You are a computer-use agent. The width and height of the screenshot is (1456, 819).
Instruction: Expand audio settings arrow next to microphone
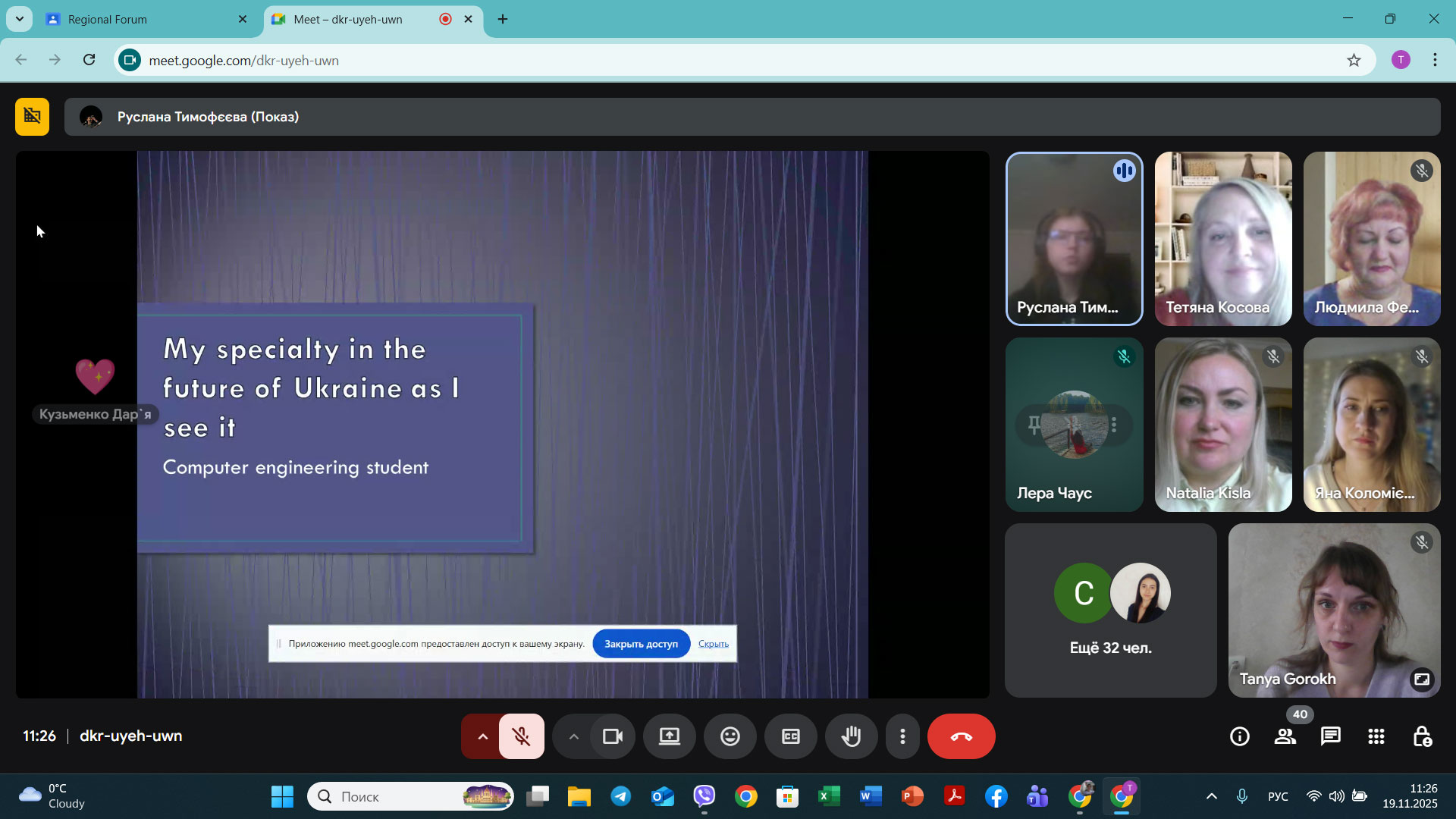[482, 736]
